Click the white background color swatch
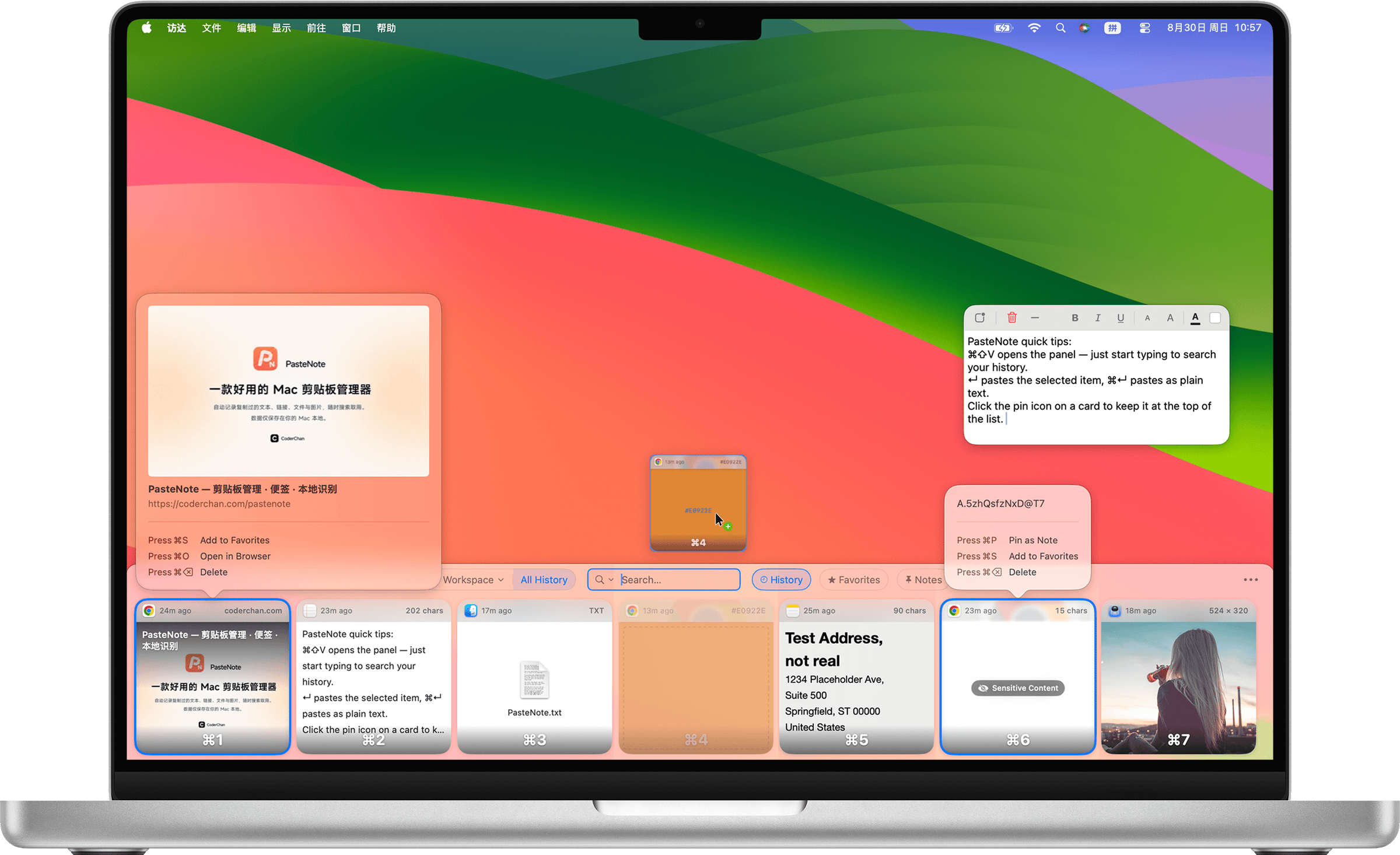The image size is (1400, 855). click(x=1215, y=318)
